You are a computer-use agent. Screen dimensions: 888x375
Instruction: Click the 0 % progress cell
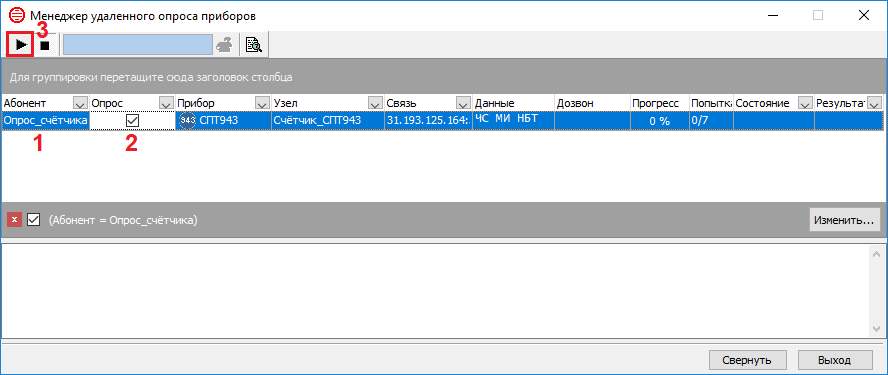660,121
